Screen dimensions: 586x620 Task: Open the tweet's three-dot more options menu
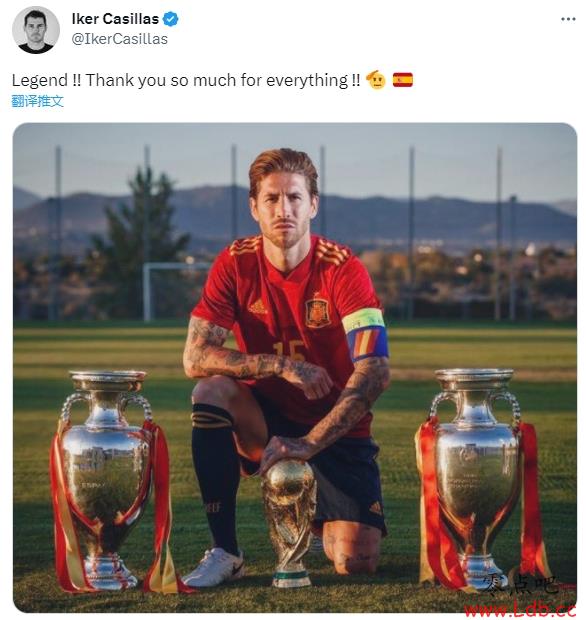[x=568, y=19]
